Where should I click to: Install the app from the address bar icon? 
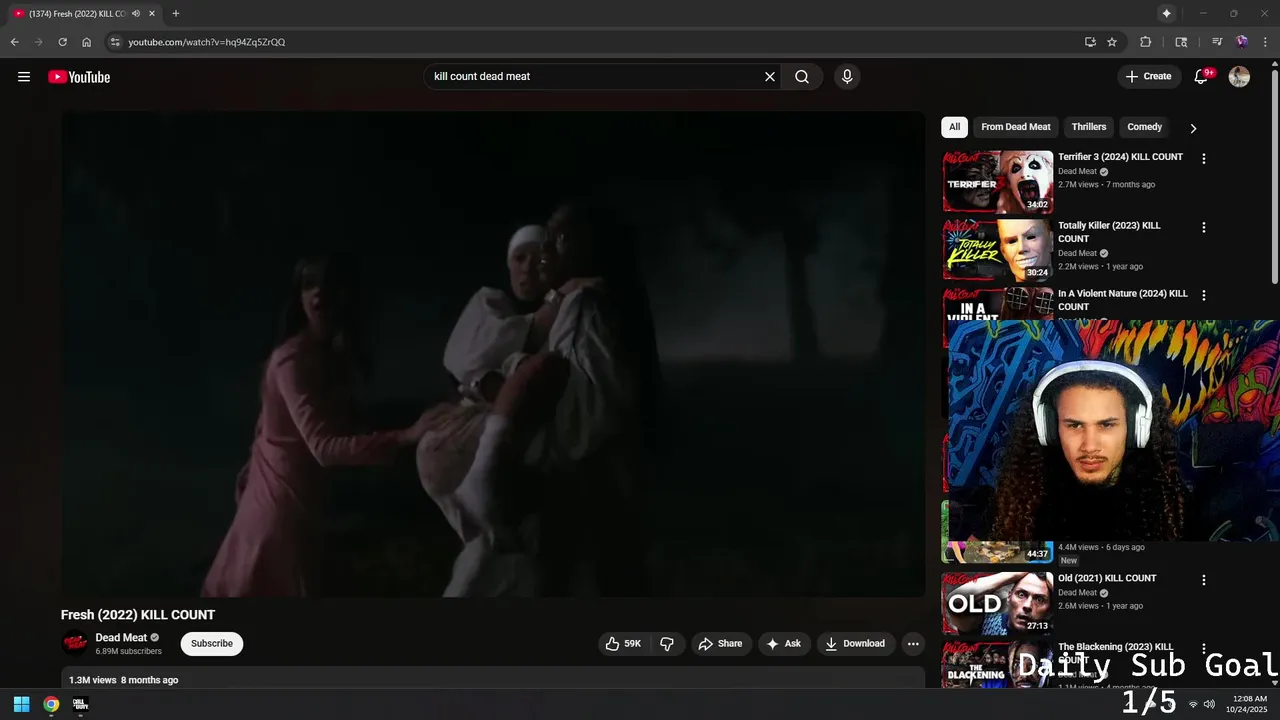[x=1090, y=42]
